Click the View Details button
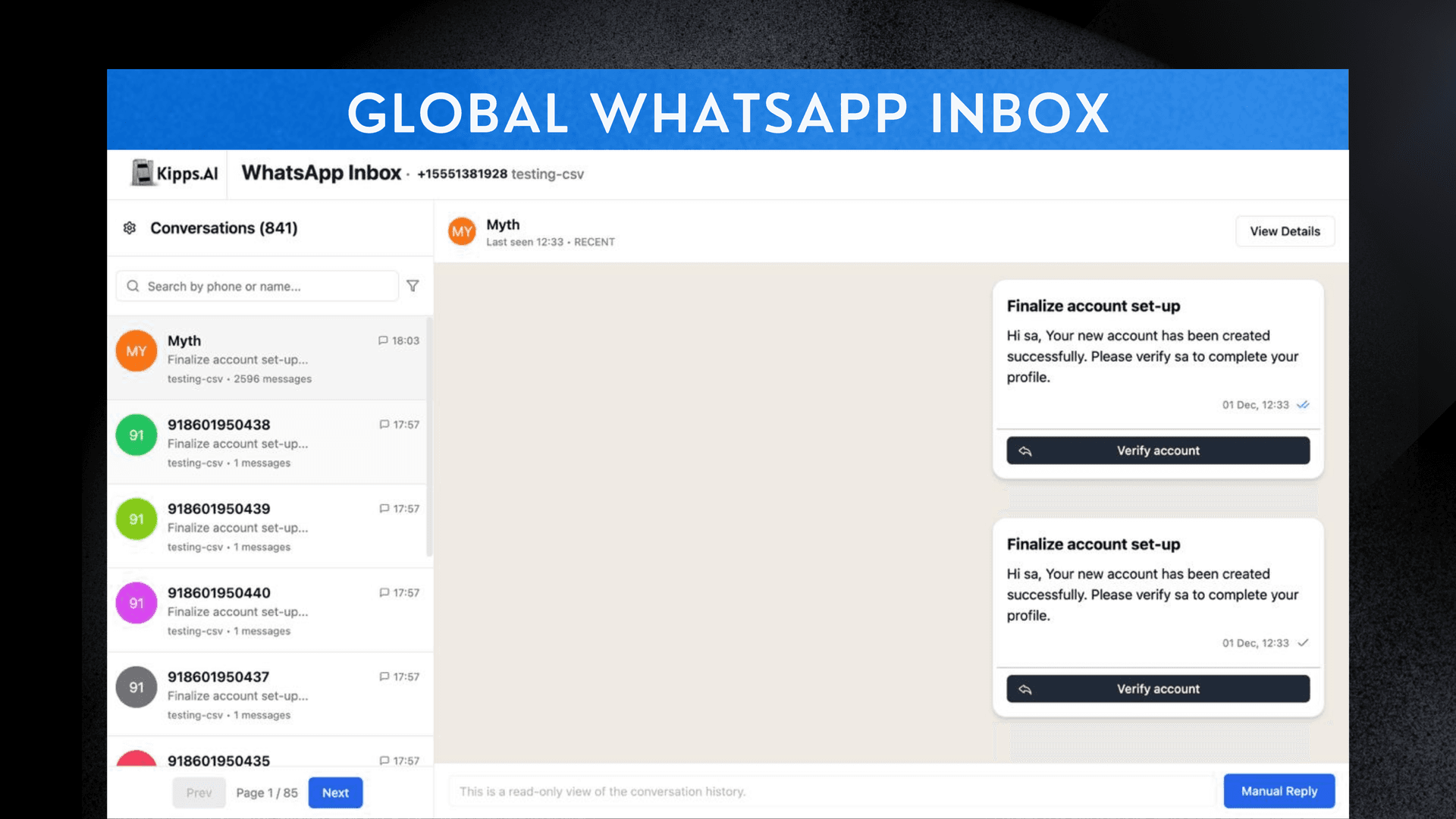This screenshot has width=1456, height=819. (1285, 231)
